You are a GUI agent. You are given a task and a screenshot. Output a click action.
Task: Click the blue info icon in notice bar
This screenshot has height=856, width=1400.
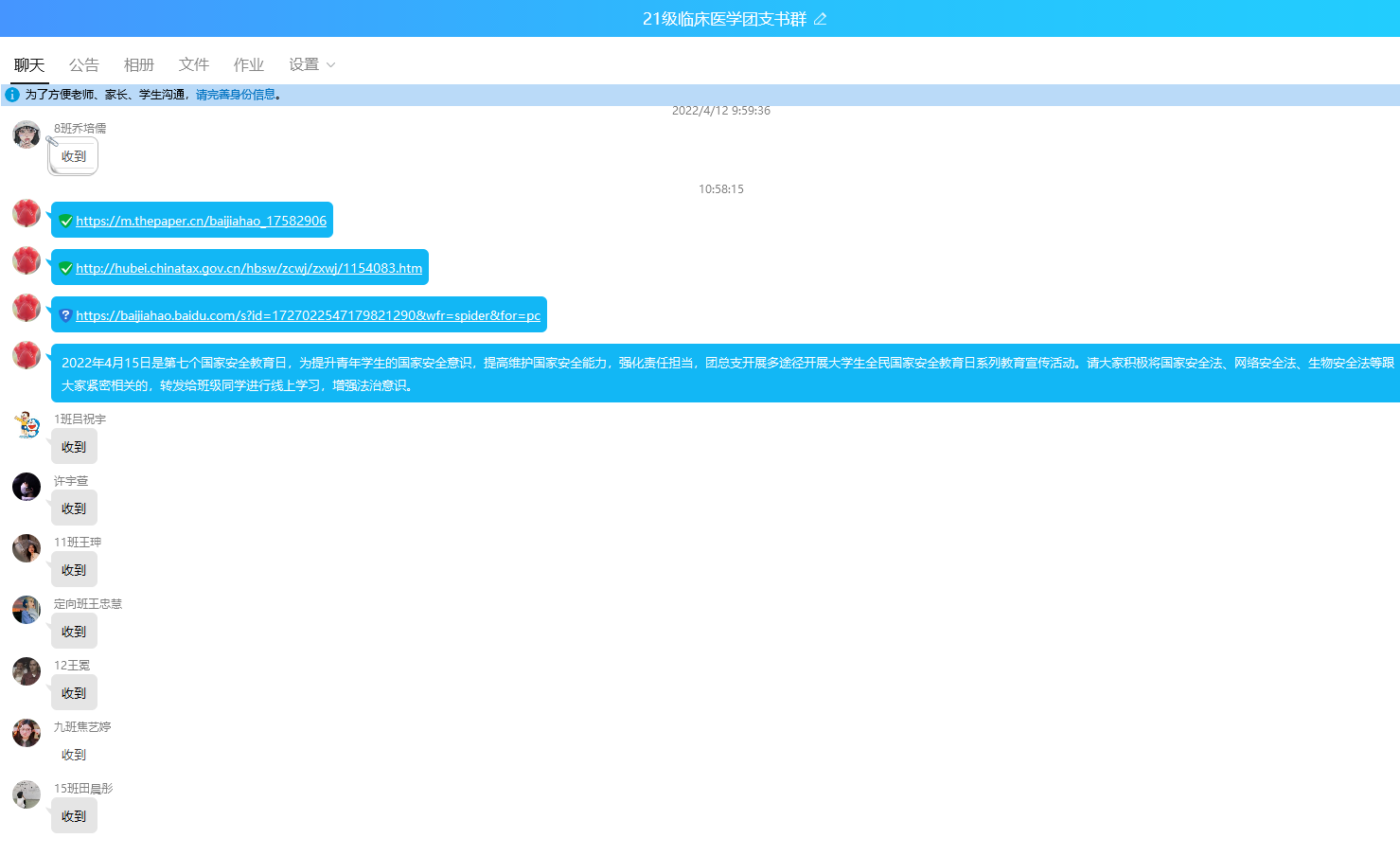(x=12, y=95)
